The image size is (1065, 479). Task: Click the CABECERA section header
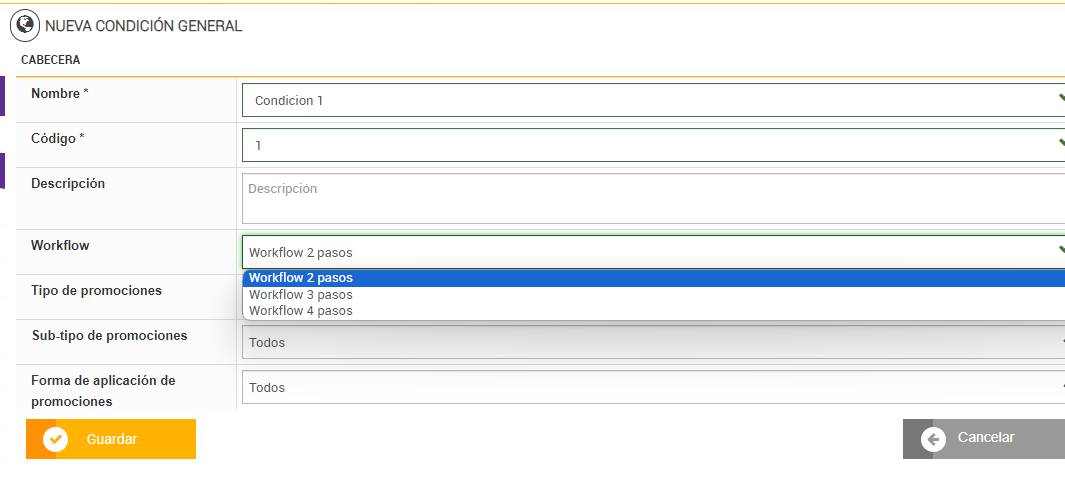(50, 60)
